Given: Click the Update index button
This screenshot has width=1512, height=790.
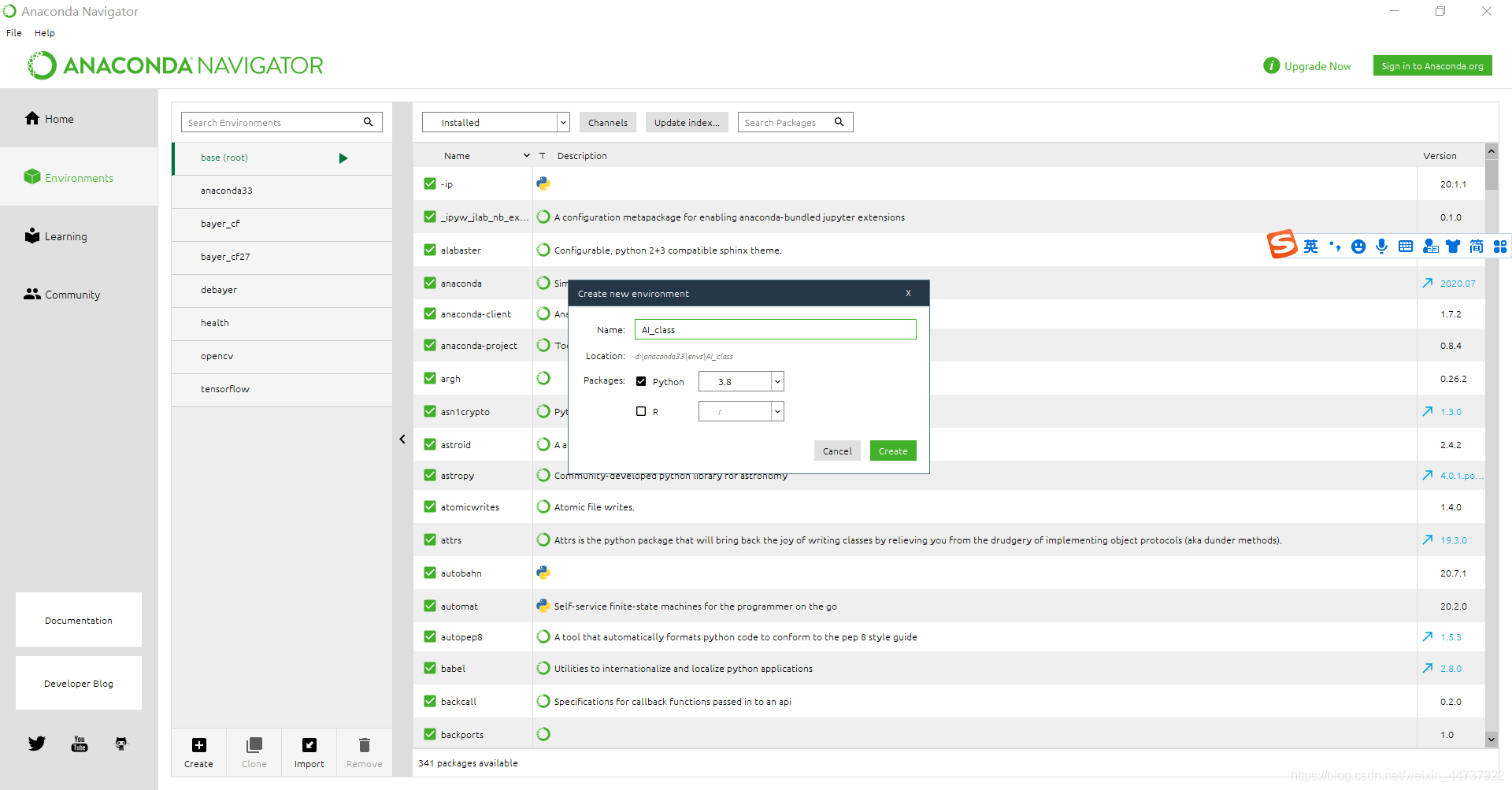Looking at the screenshot, I should pos(687,122).
